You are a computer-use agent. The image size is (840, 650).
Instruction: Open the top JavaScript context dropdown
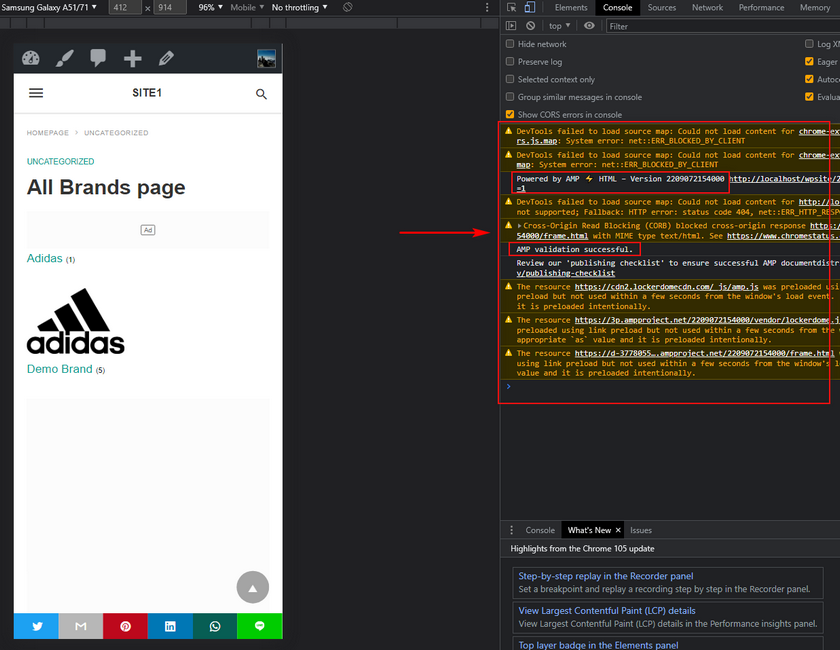coord(559,26)
